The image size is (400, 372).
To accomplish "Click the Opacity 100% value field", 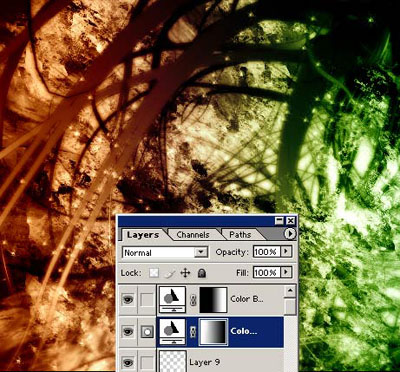I will pos(266,252).
